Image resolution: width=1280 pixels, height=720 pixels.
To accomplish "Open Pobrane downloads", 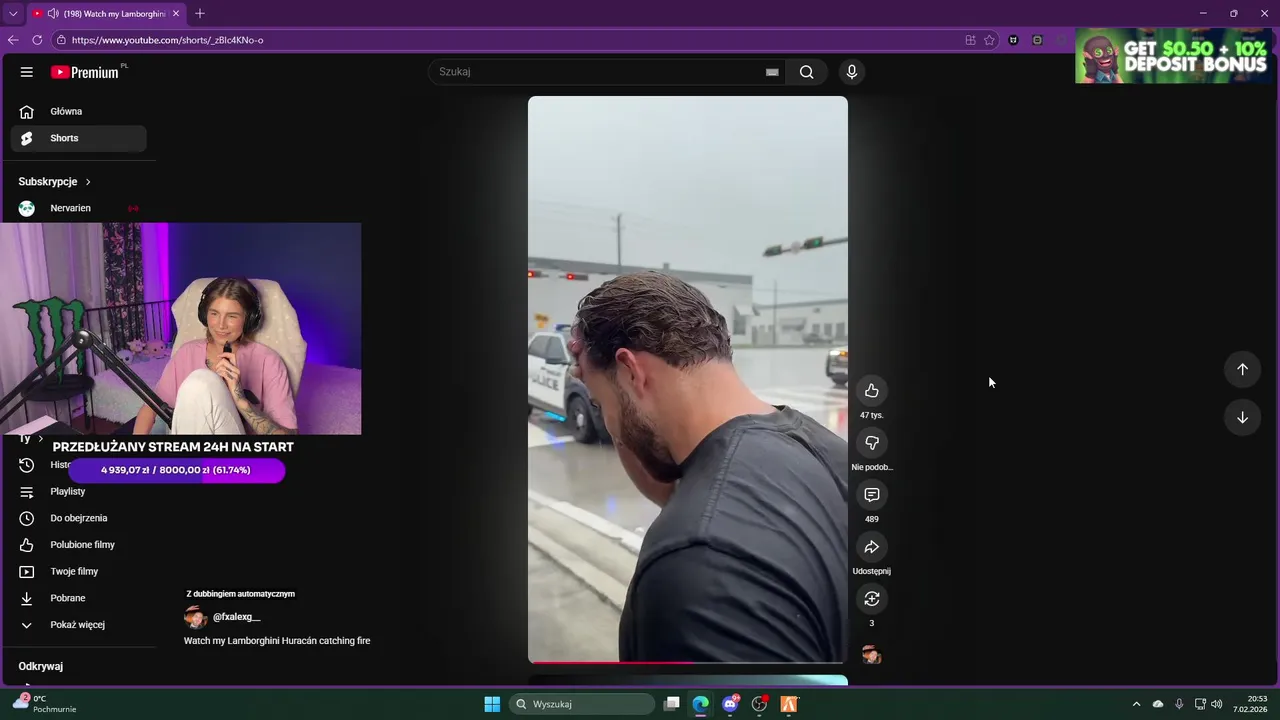I will pos(78,598).
